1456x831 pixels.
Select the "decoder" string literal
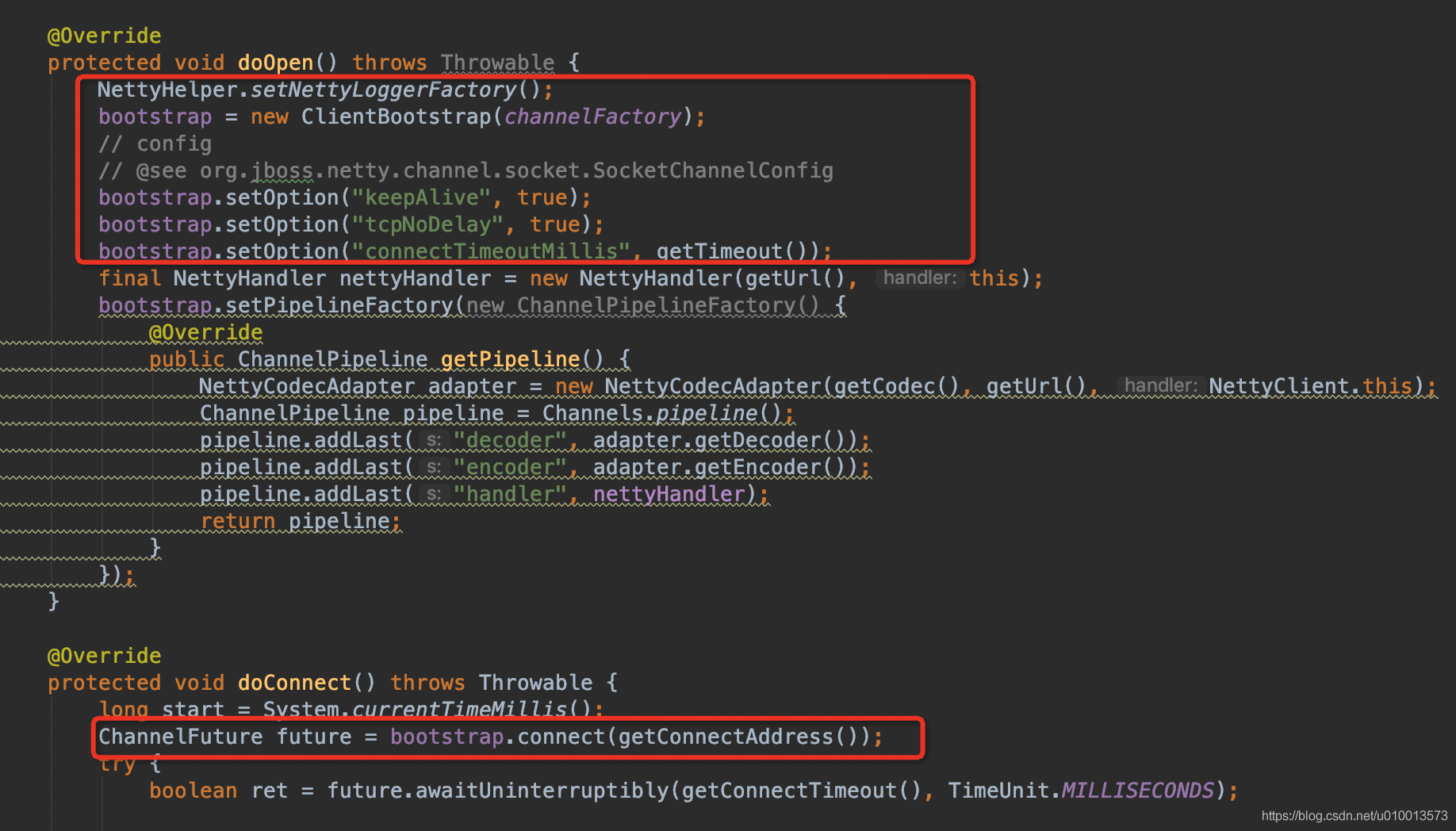(x=510, y=440)
